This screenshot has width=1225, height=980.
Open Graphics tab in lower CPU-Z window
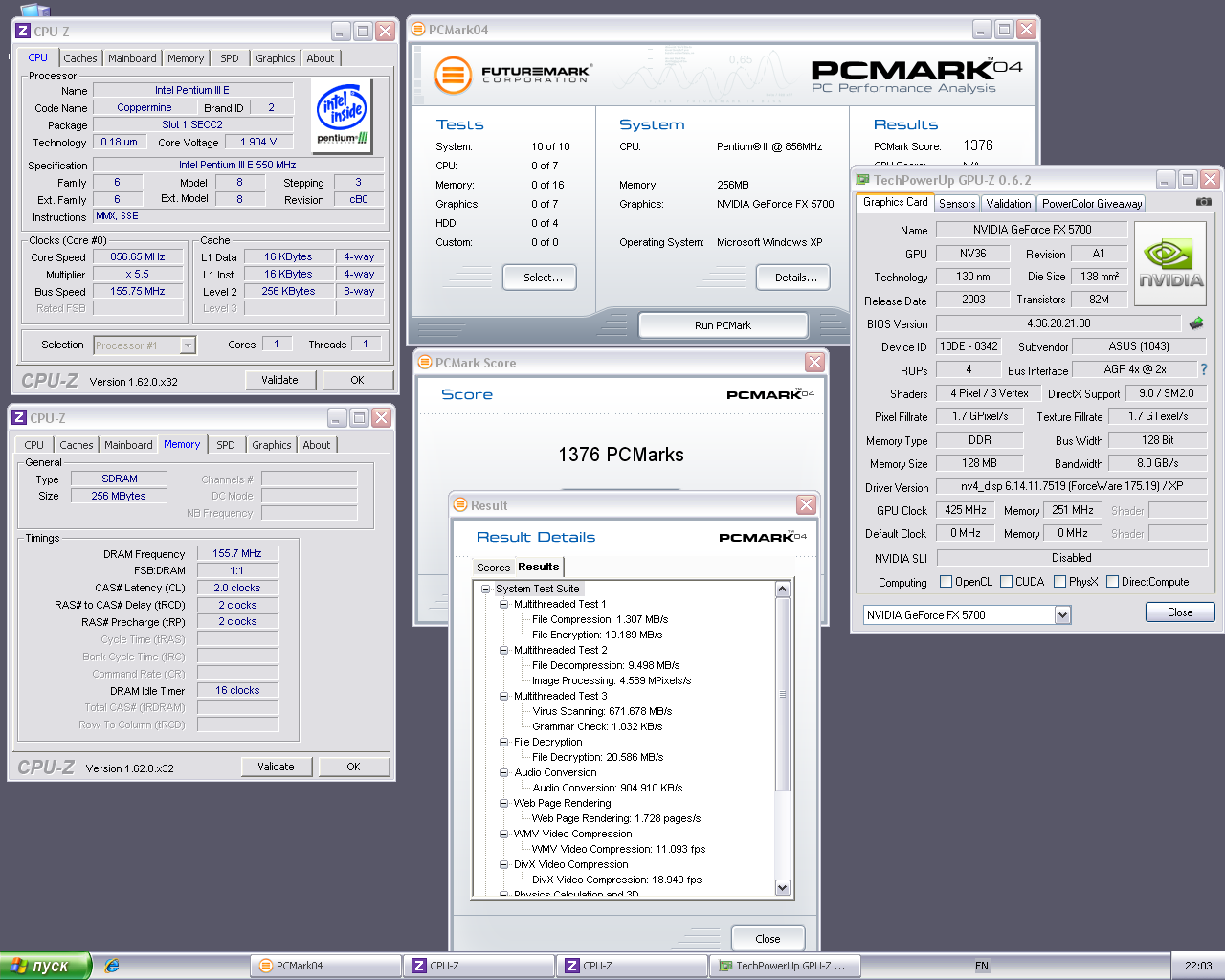pyautogui.click(x=272, y=445)
